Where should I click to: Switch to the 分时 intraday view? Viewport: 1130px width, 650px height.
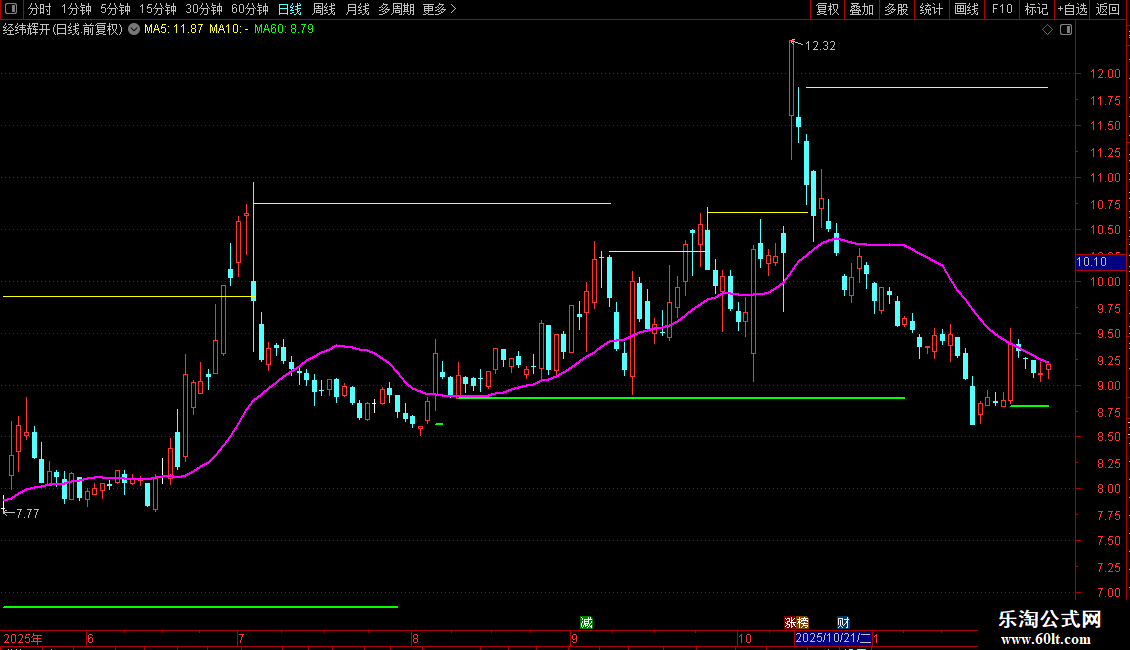pos(40,9)
